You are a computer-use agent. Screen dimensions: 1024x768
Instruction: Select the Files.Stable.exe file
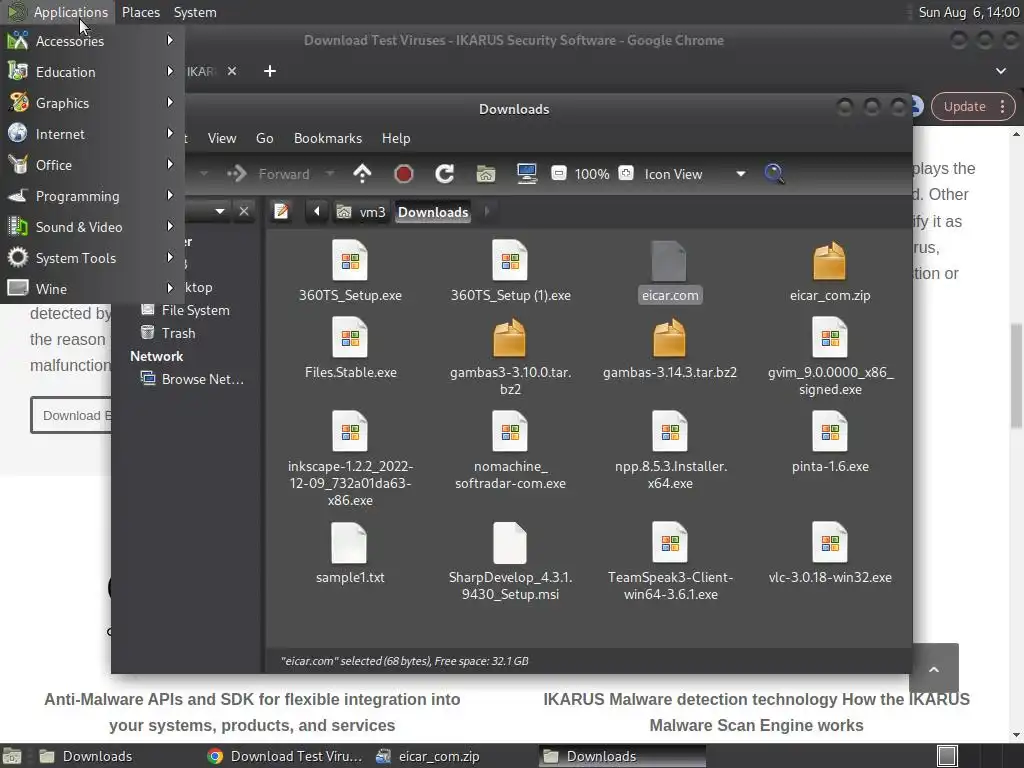tap(350, 348)
